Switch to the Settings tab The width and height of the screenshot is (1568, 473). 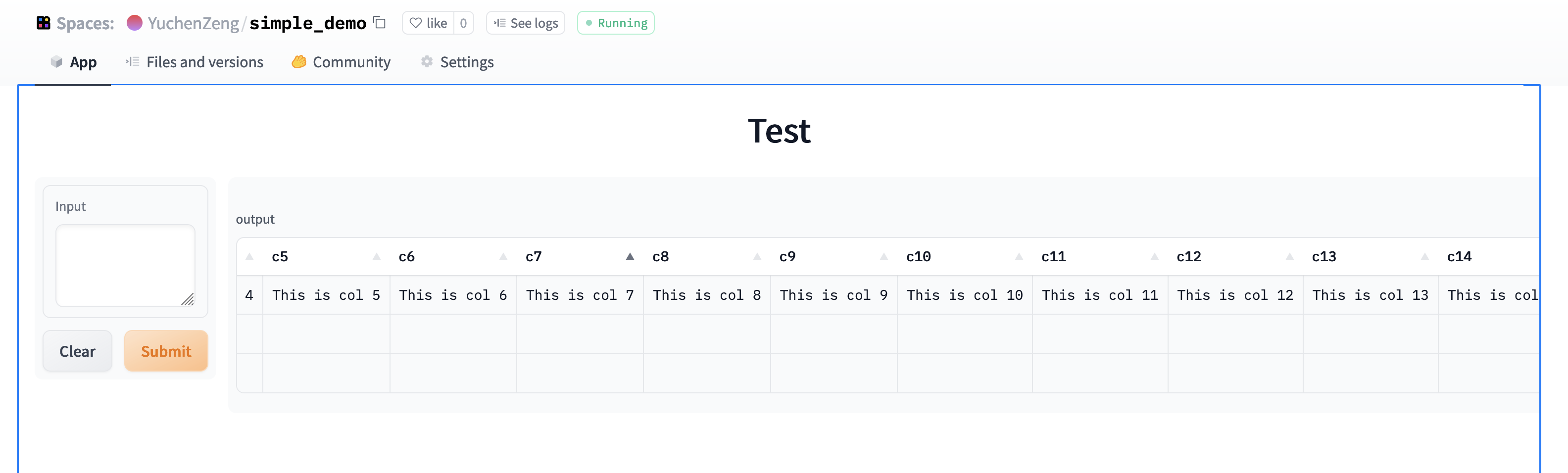[466, 61]
